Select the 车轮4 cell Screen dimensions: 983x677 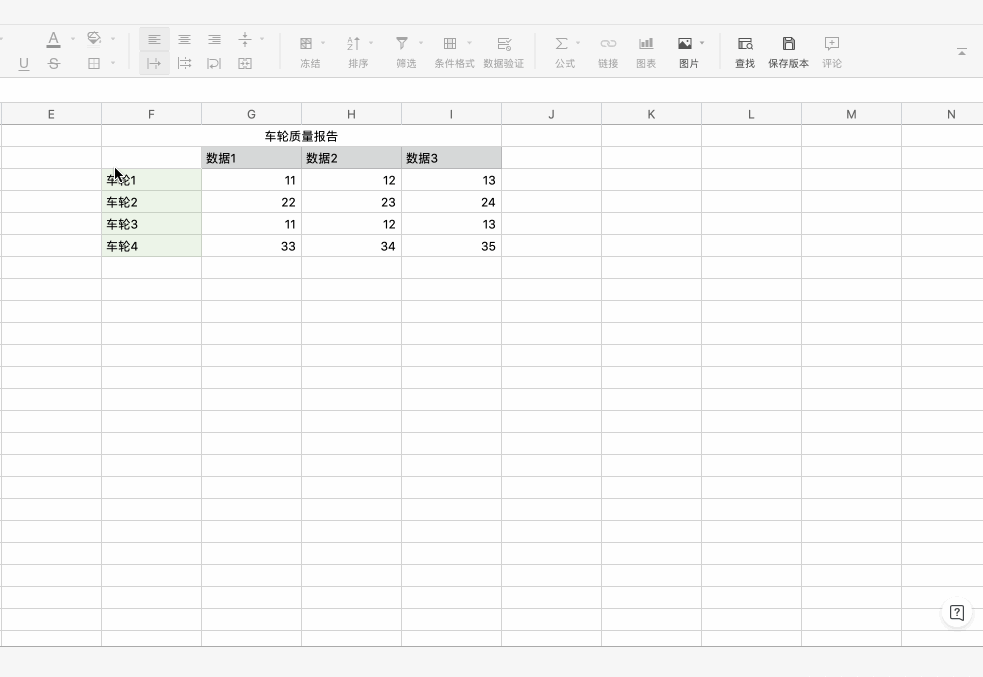pyautogui.click(x=151, y=246)
